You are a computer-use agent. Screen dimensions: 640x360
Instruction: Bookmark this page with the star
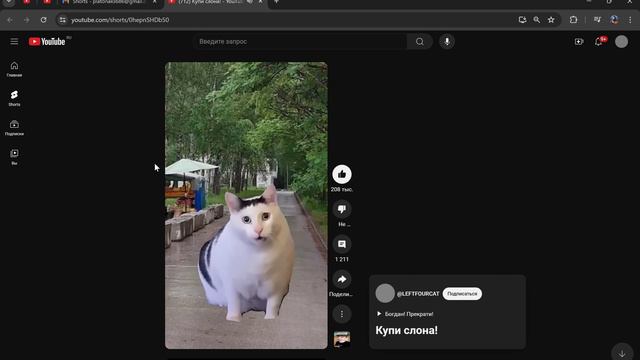551,20
